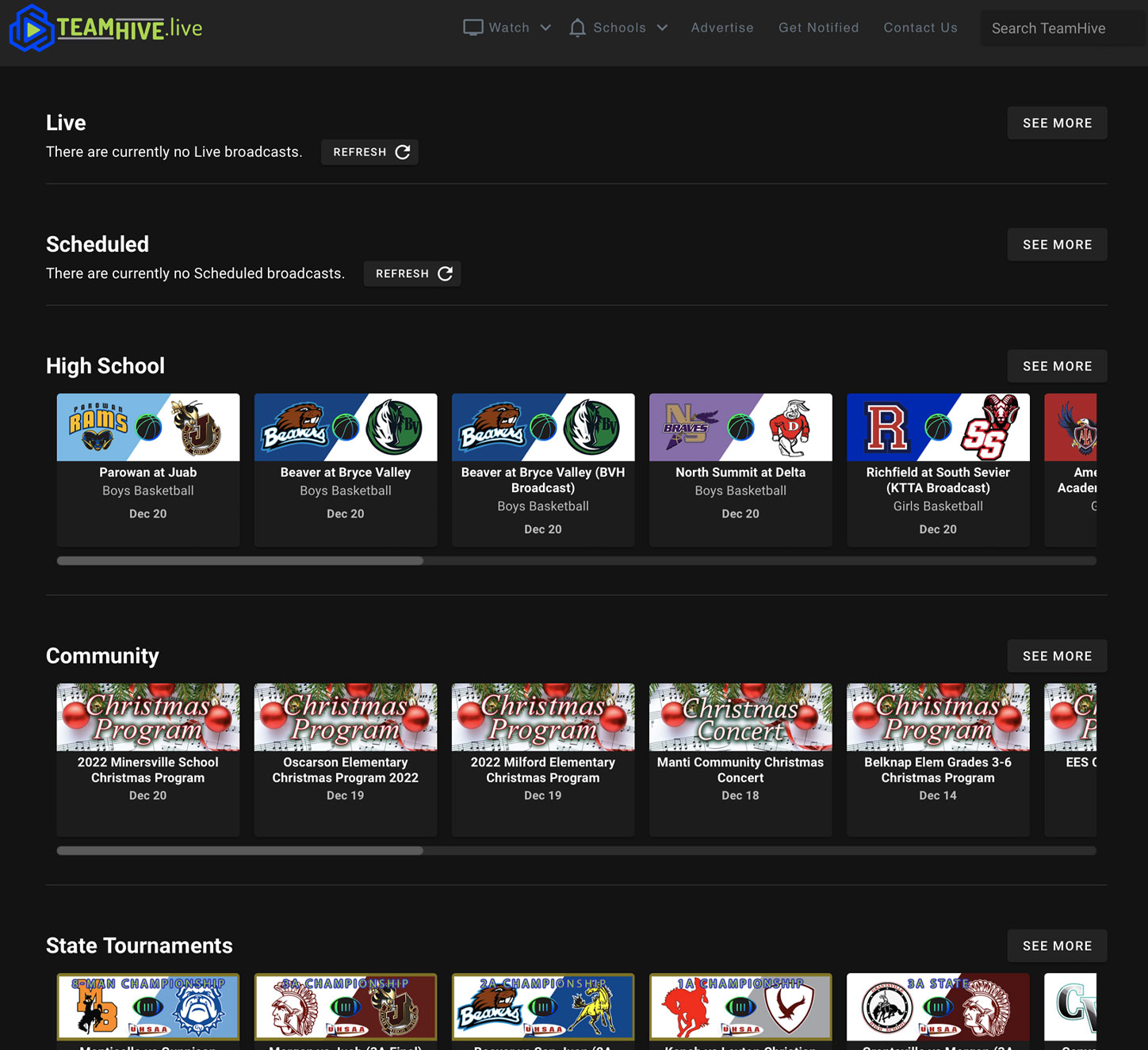Viewport: 1148px width, 1050px height.
Task: Refresh the Scheduled broadcasts list
Action: (412, 273)
